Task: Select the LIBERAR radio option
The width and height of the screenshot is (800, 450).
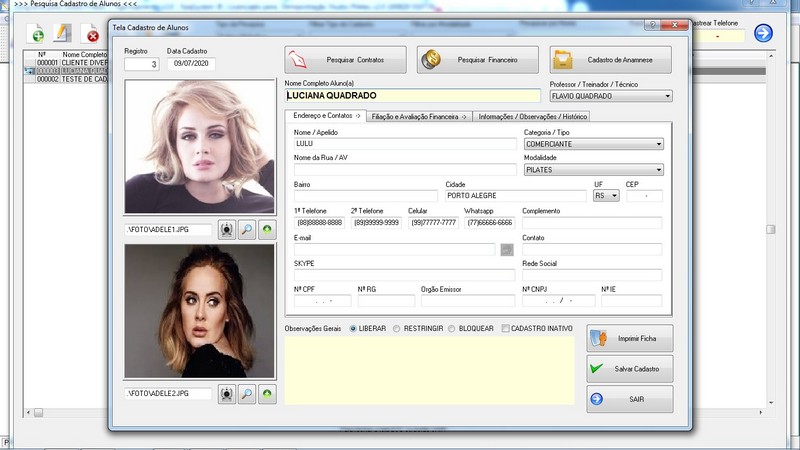Action: pyautogui.click(x=353, y=329)
